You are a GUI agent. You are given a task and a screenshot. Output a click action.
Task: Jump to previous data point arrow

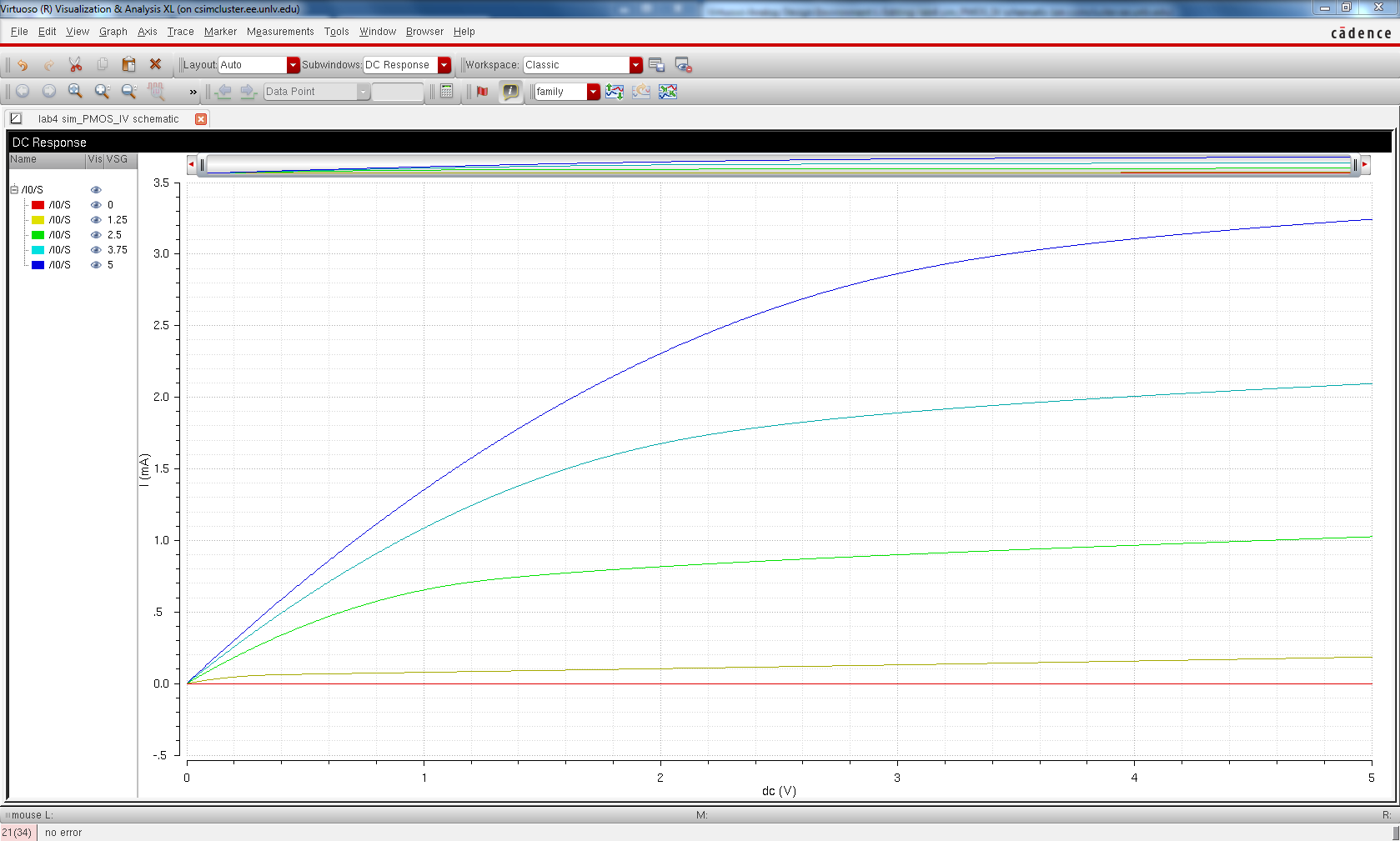[223, 91]
